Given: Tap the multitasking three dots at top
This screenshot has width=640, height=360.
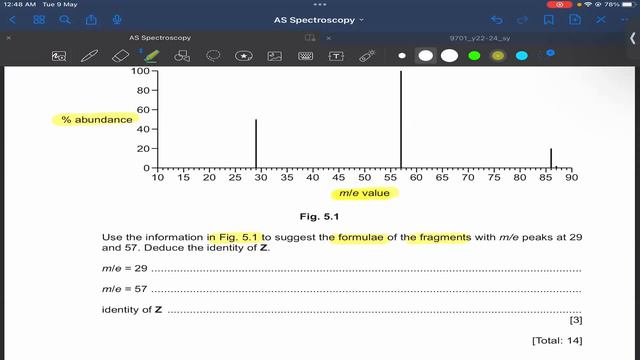Looking at the screenshot, I should click(x=320, y=4).
